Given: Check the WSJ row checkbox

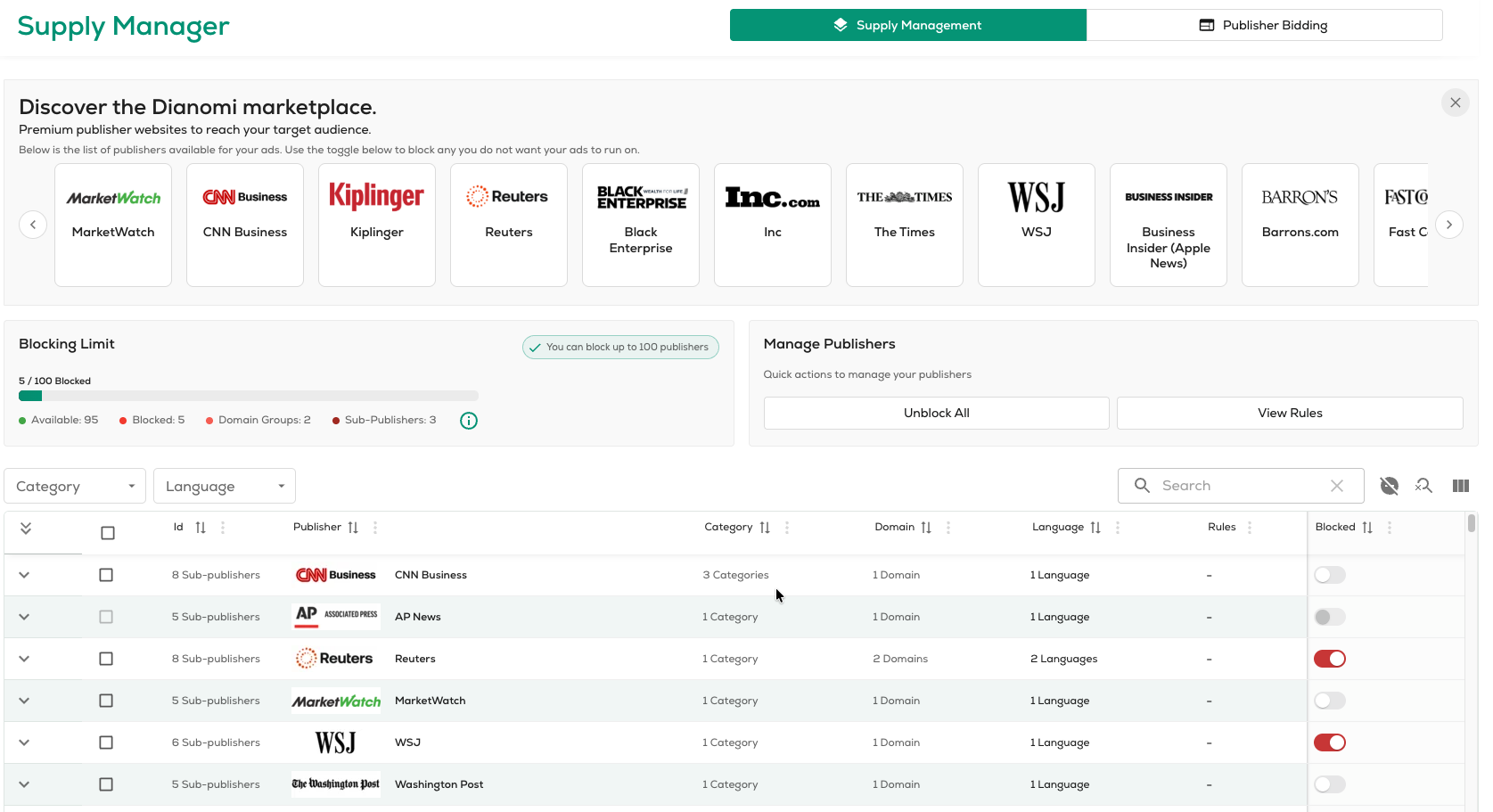Looking at the screenshot, I should (106, 742).
